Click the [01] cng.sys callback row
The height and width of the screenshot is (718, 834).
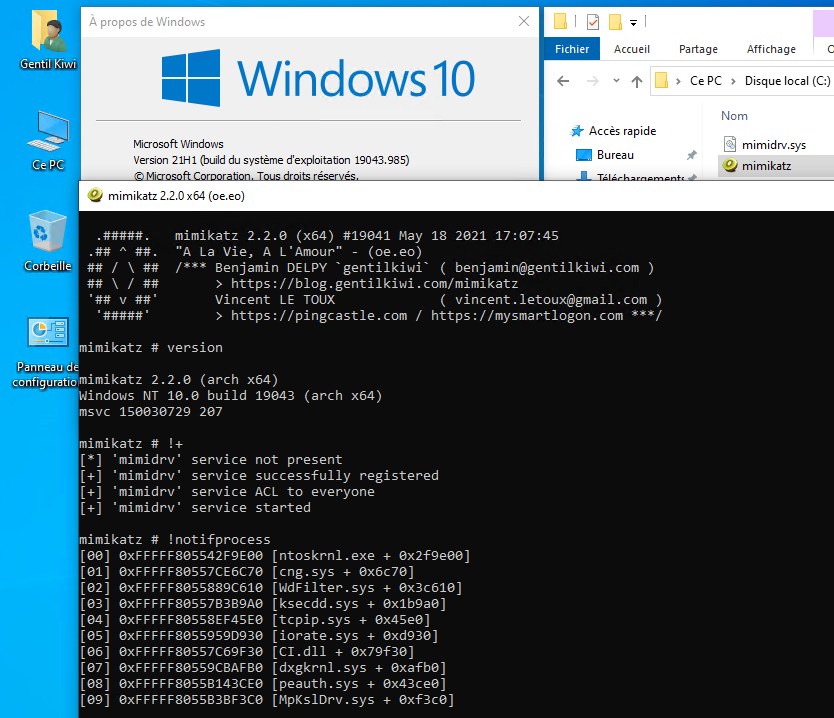point(247,571)
